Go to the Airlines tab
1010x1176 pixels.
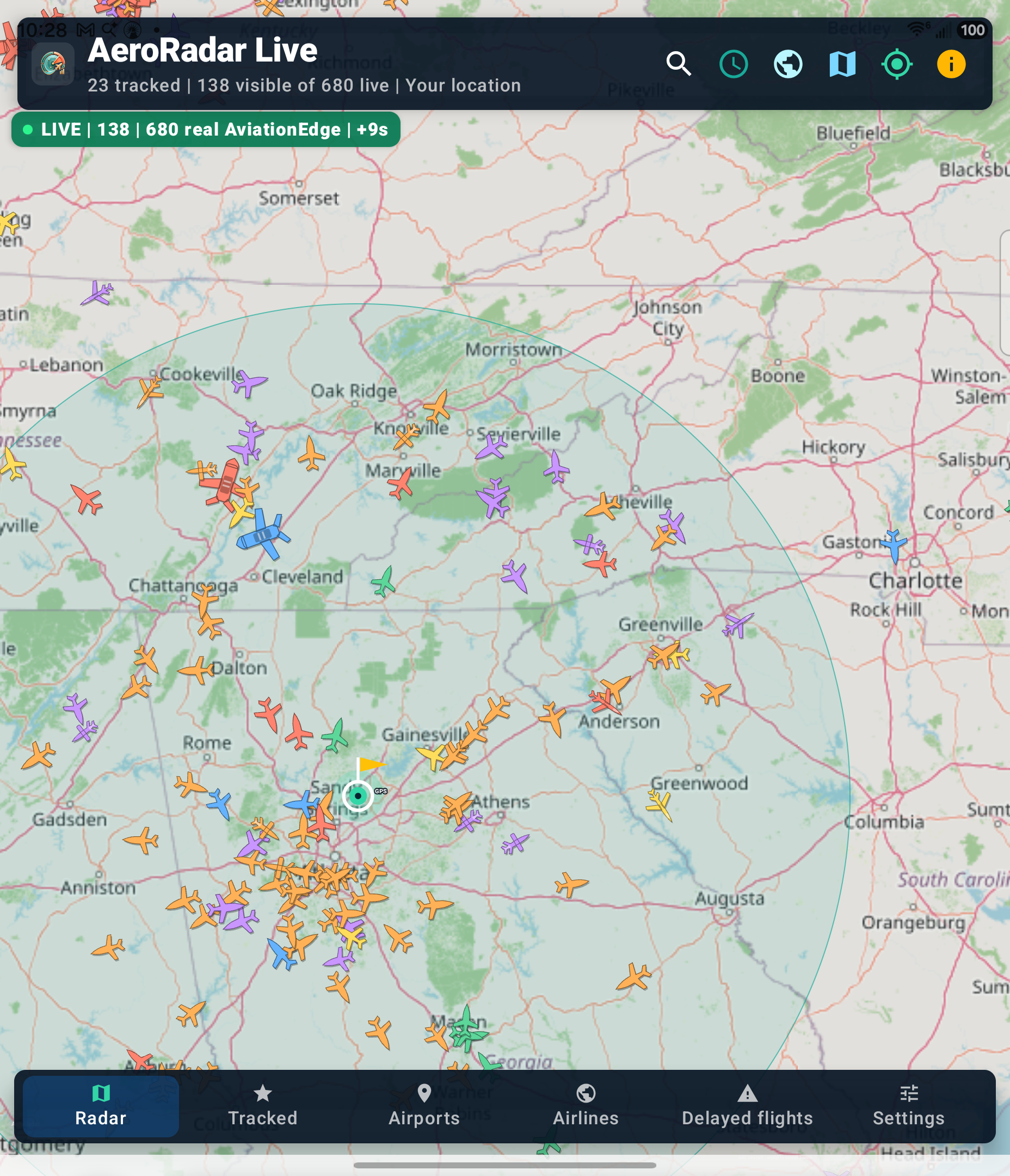pyautogui.click(x=586, y=1106)
